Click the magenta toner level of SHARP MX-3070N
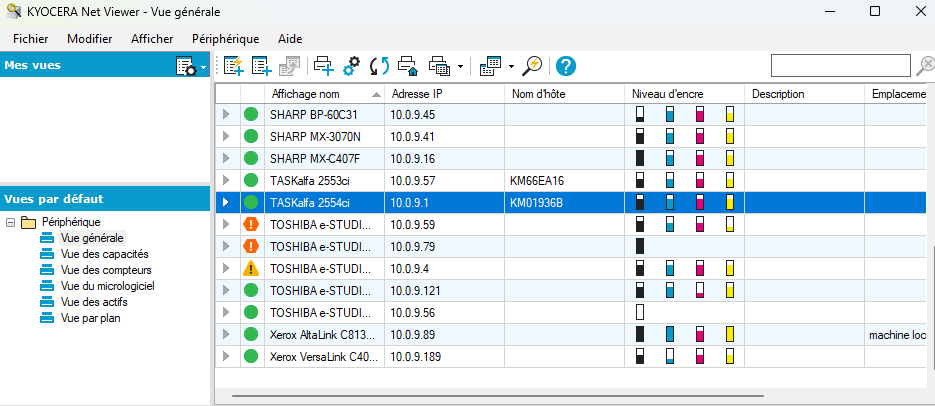This screenshot has width=935, height=406. pos(700,136)
